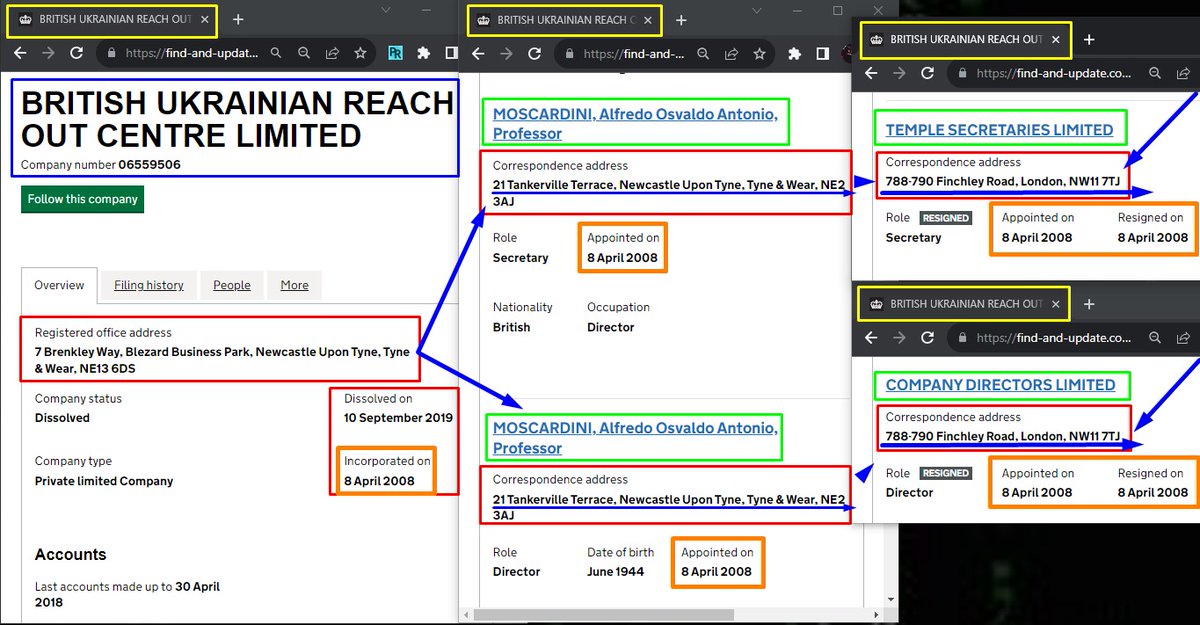Open Extensions puzzle icon in Moscardini window

796,54
